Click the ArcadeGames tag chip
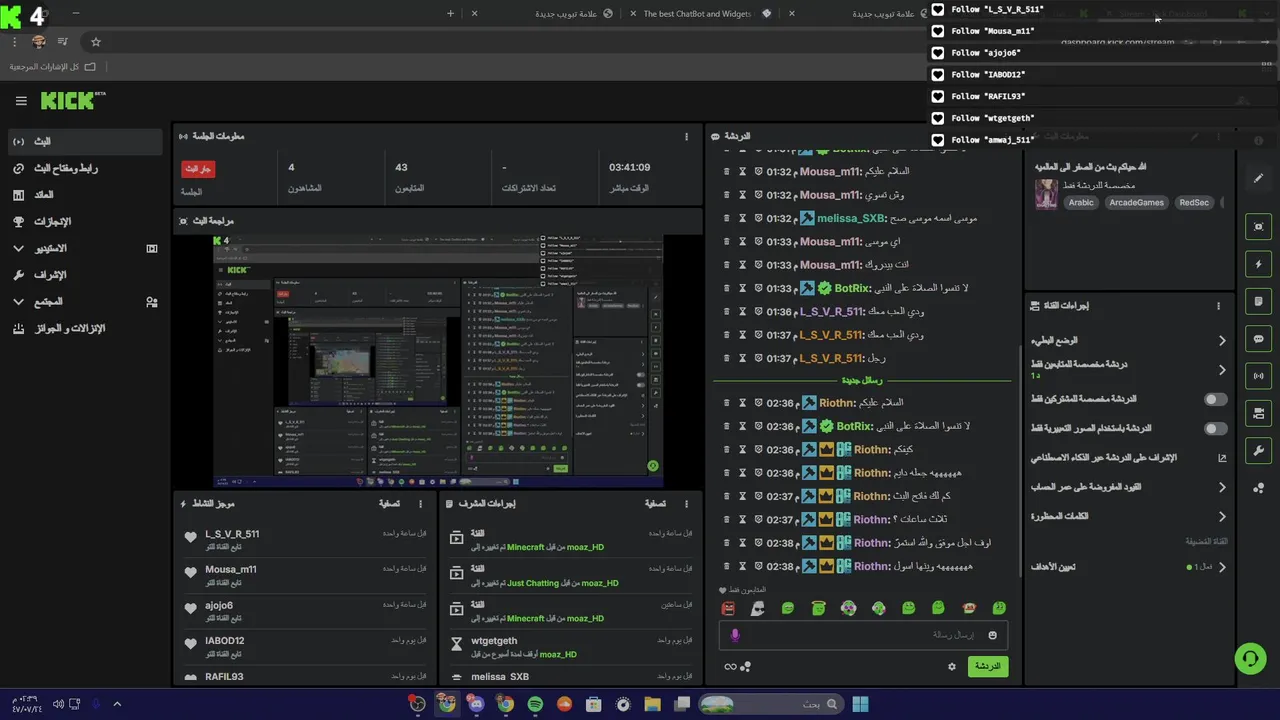This screenshot has width=1280, height=720. 1137,203
